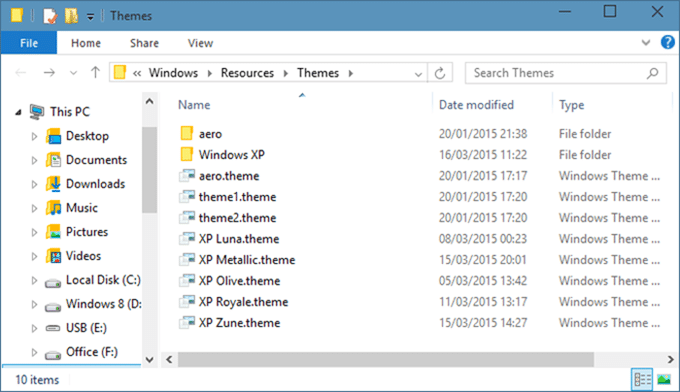680x392 pixels.
Task: Select Pictures in the navigation pane
Action: [x=87, y=232]
